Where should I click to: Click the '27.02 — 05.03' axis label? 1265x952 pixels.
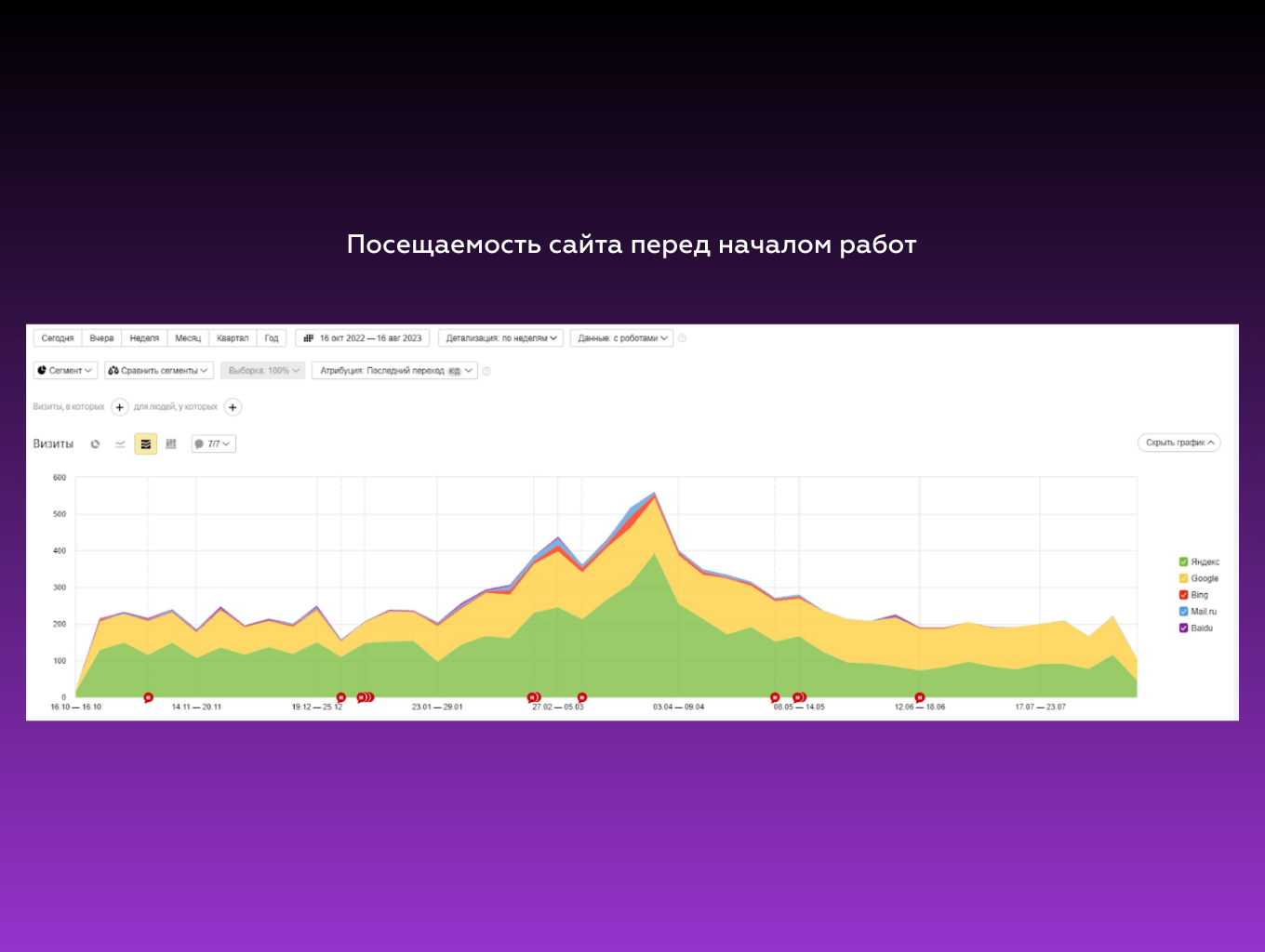point(558,707)
